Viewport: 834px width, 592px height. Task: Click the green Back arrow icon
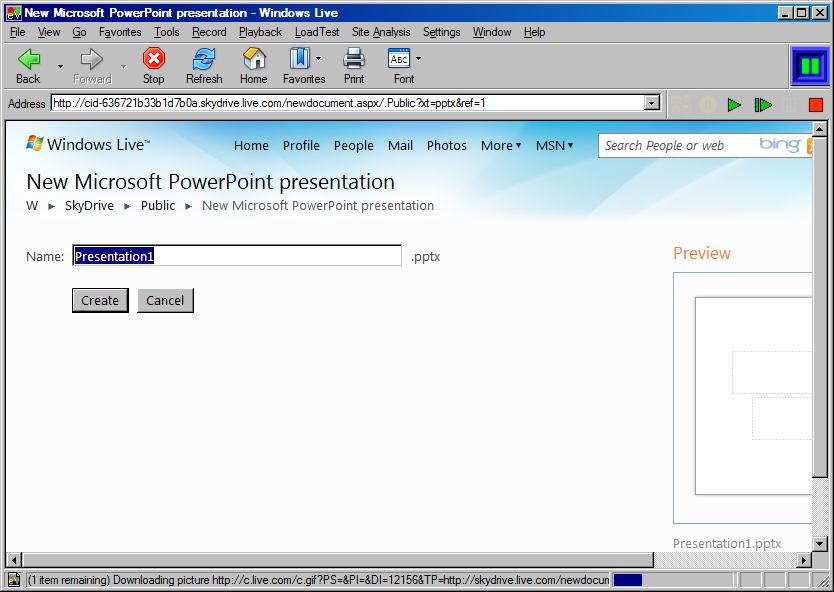29,59
